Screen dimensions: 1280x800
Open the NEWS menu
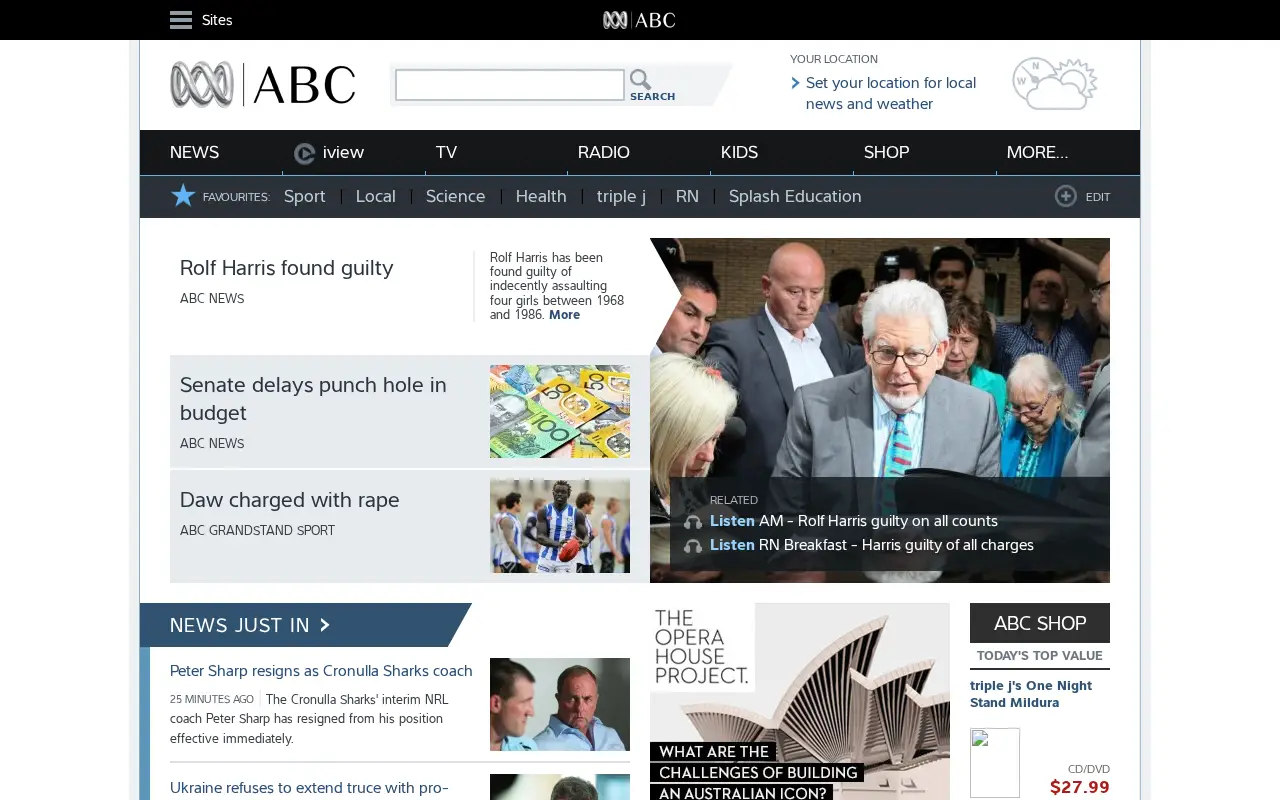[x=194, y=152]
